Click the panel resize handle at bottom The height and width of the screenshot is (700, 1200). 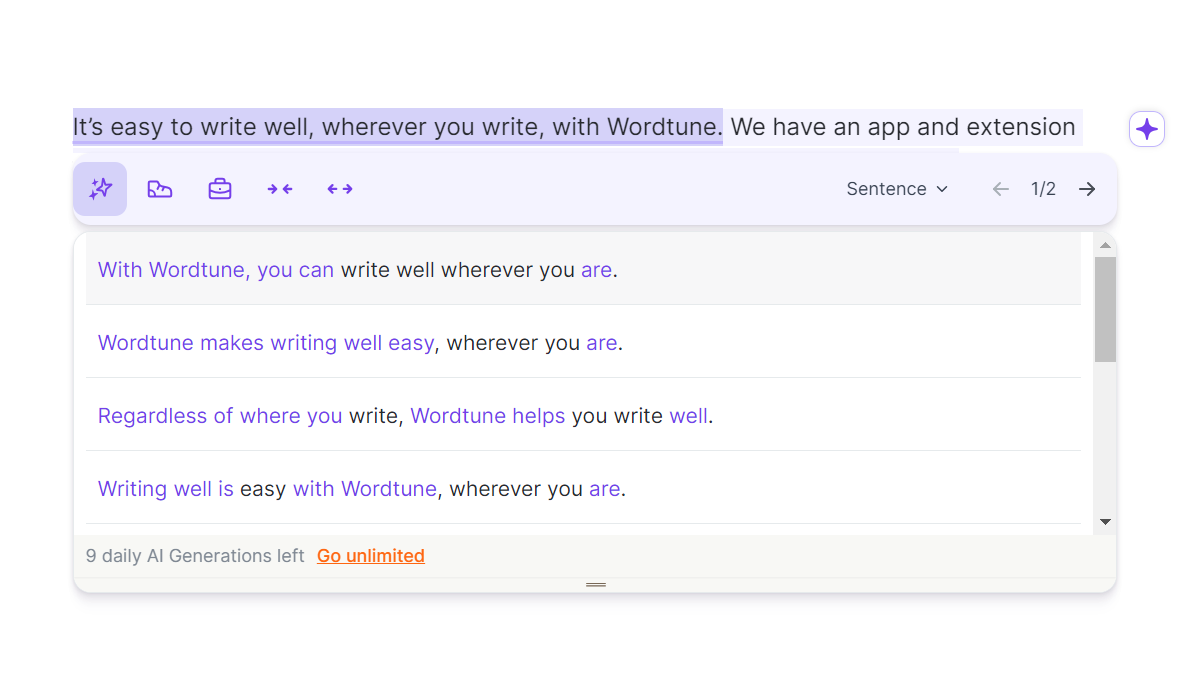coord(596,584)
